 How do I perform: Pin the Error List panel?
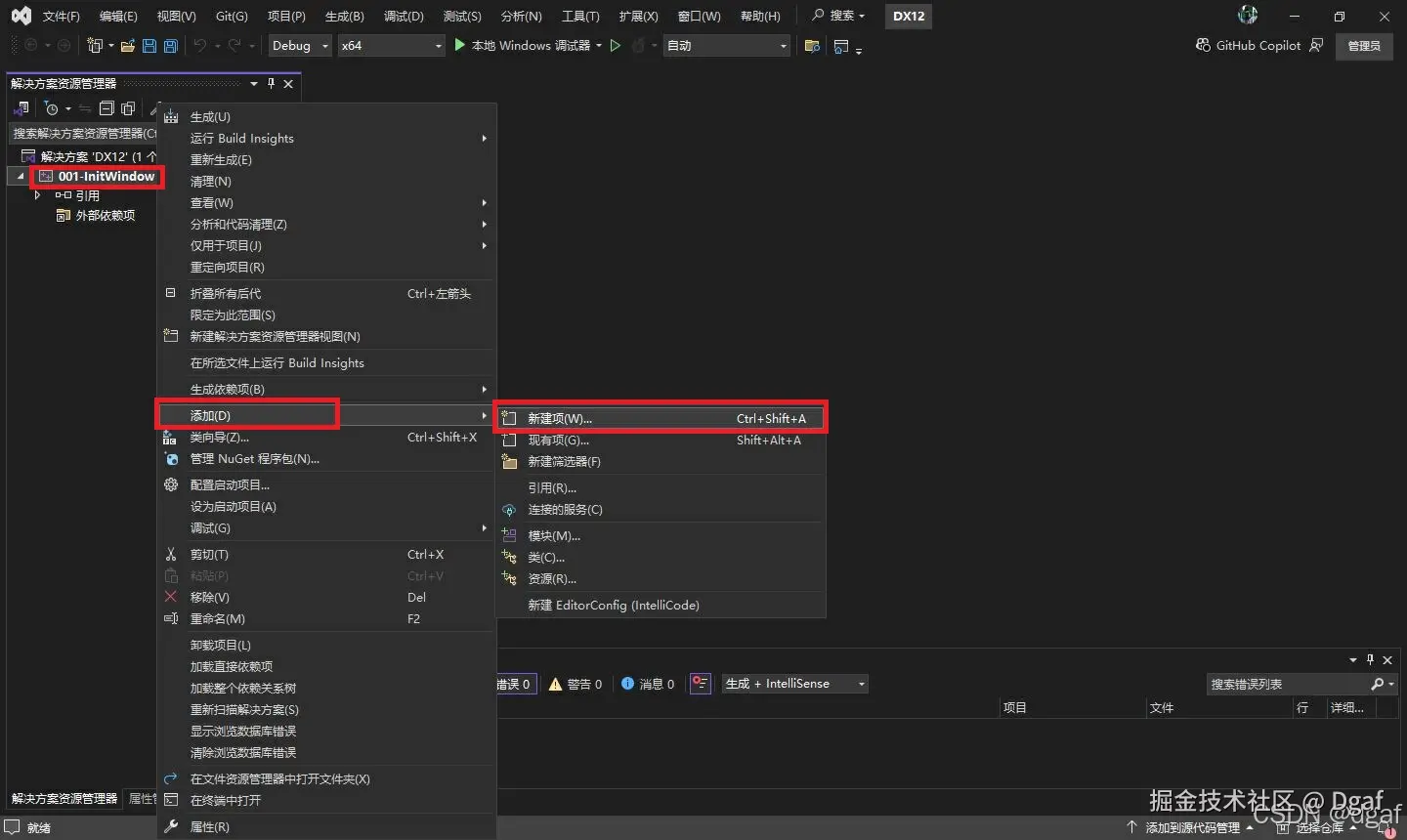click(1370, 660)
